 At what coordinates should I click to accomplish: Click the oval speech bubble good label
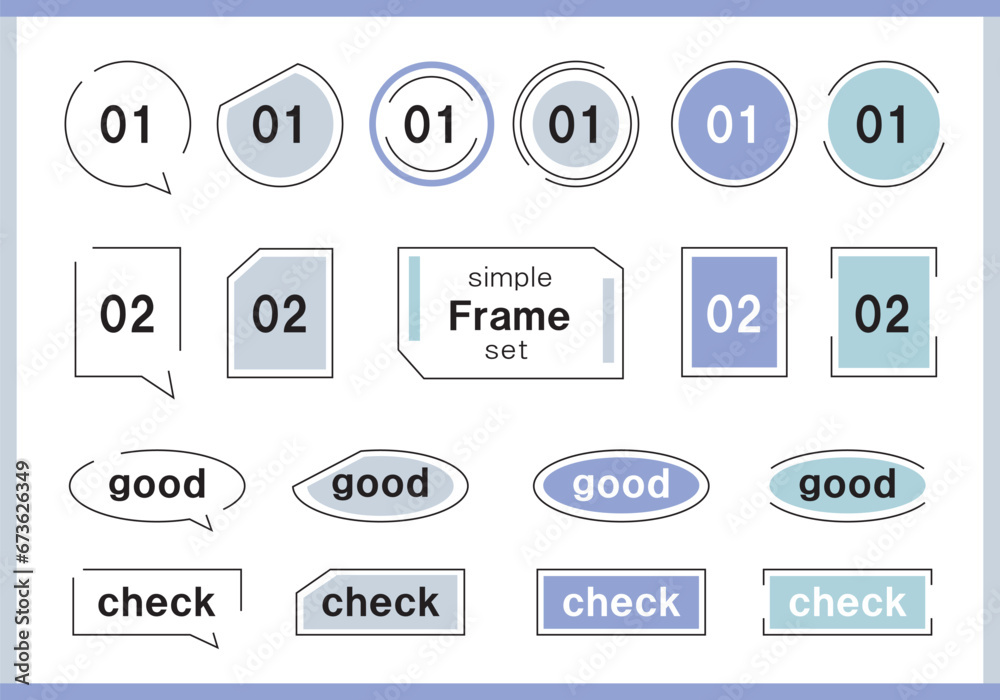click(x=157, y=488)
